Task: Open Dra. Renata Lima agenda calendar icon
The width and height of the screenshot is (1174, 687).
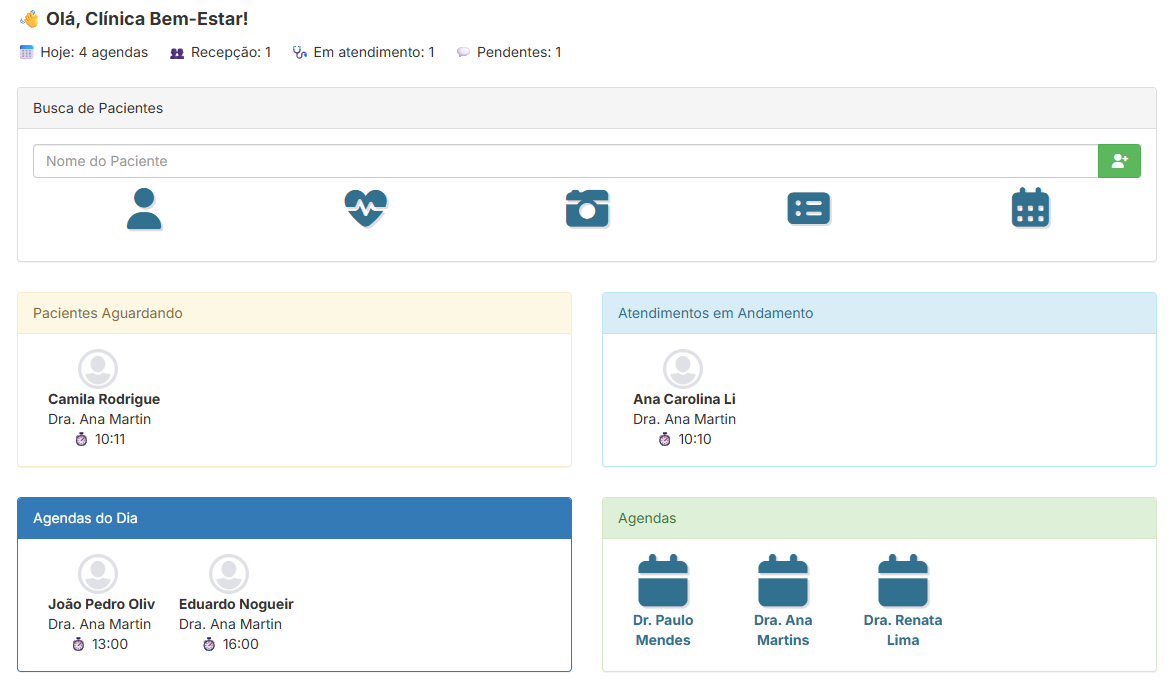Action: click(903, 581)
